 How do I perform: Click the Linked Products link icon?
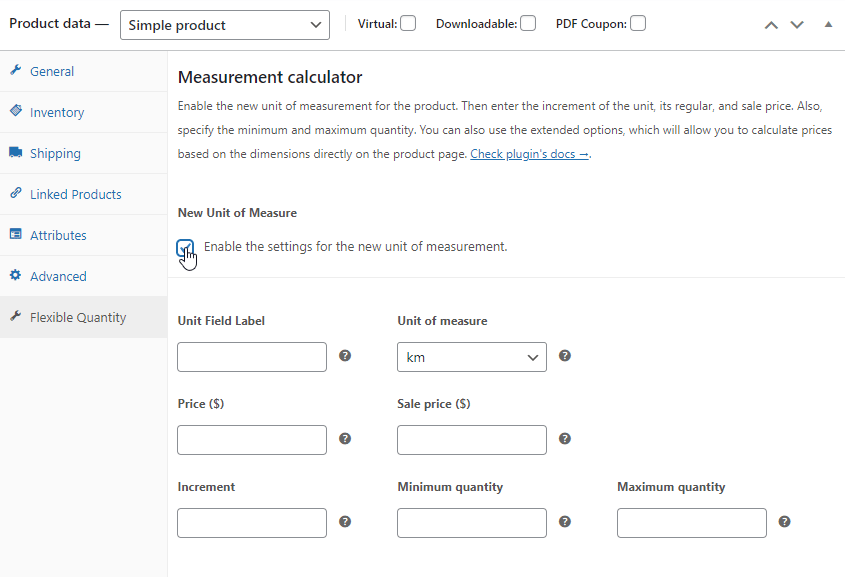click(x=16, y=193)
